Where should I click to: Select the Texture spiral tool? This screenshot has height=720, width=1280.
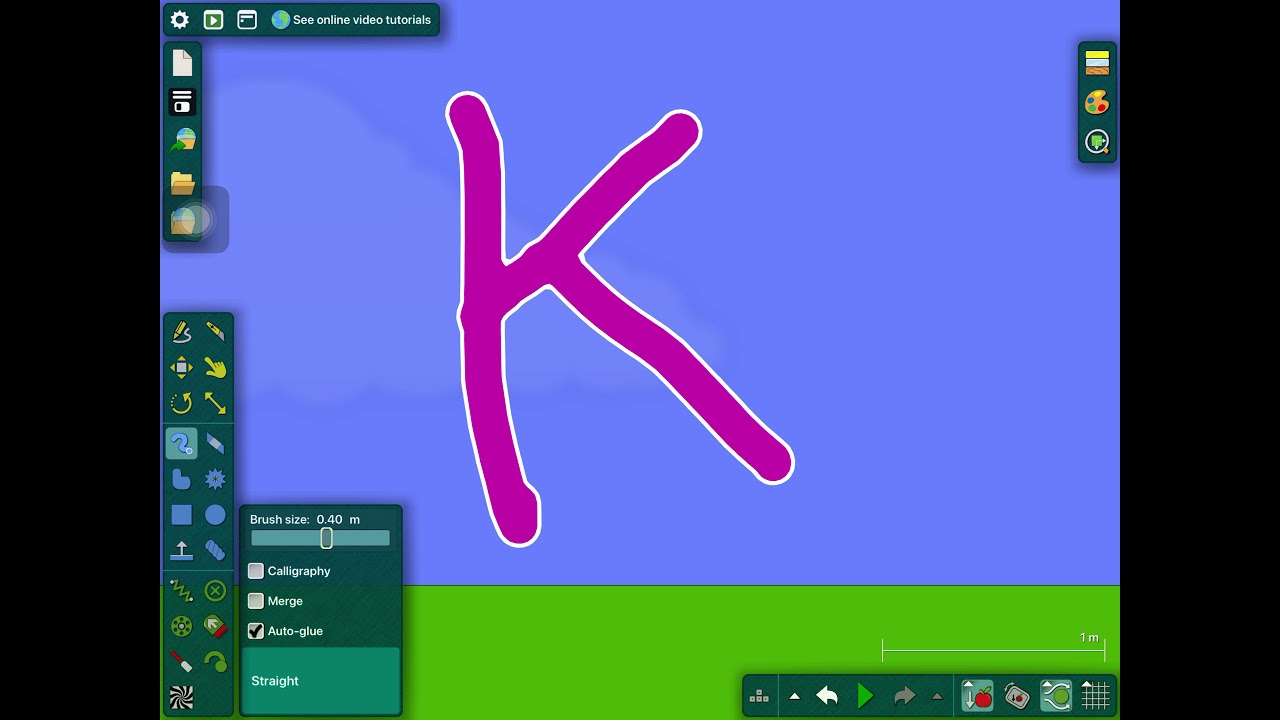click(x=181, y=697)
